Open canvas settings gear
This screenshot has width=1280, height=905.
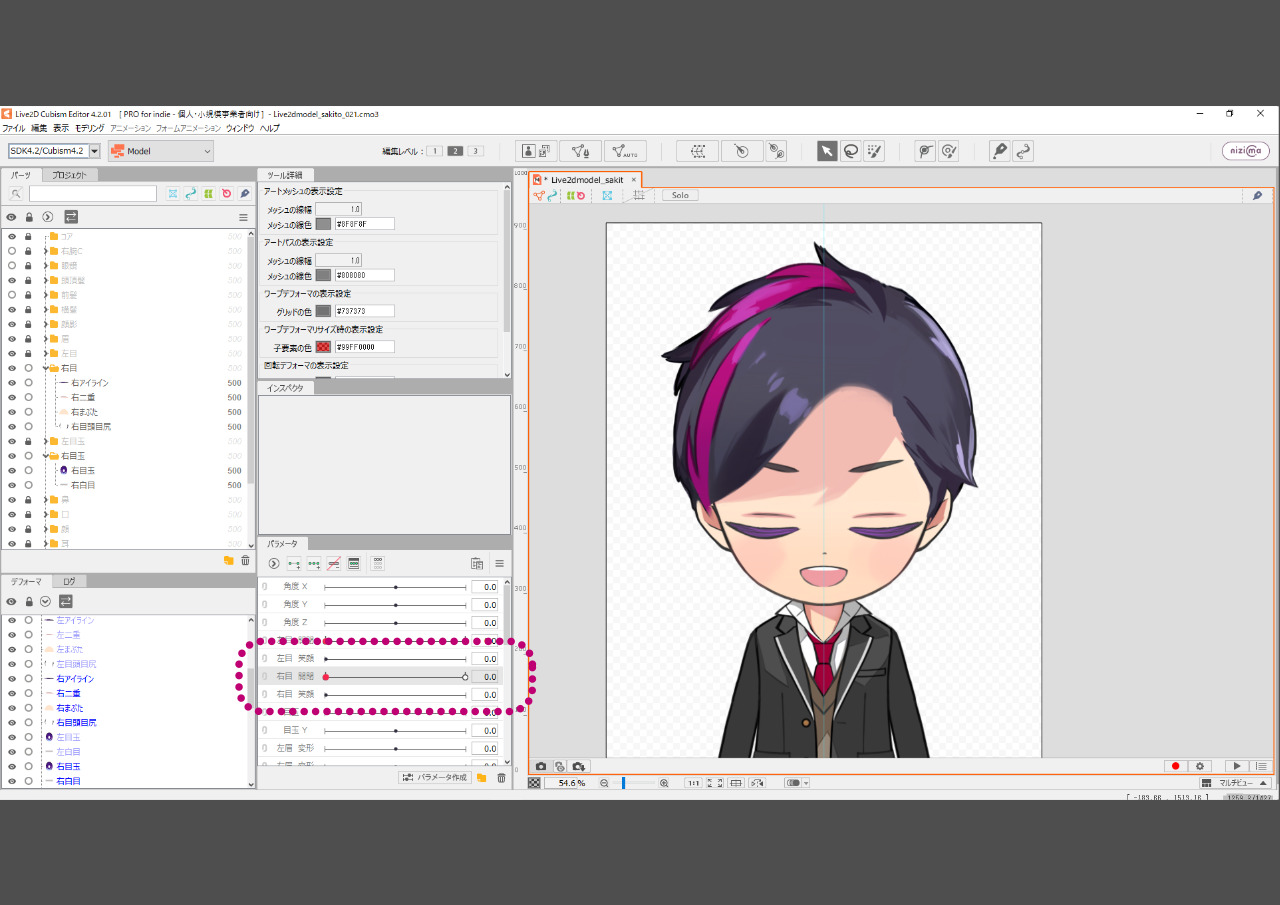click(x=1200, y=766)
